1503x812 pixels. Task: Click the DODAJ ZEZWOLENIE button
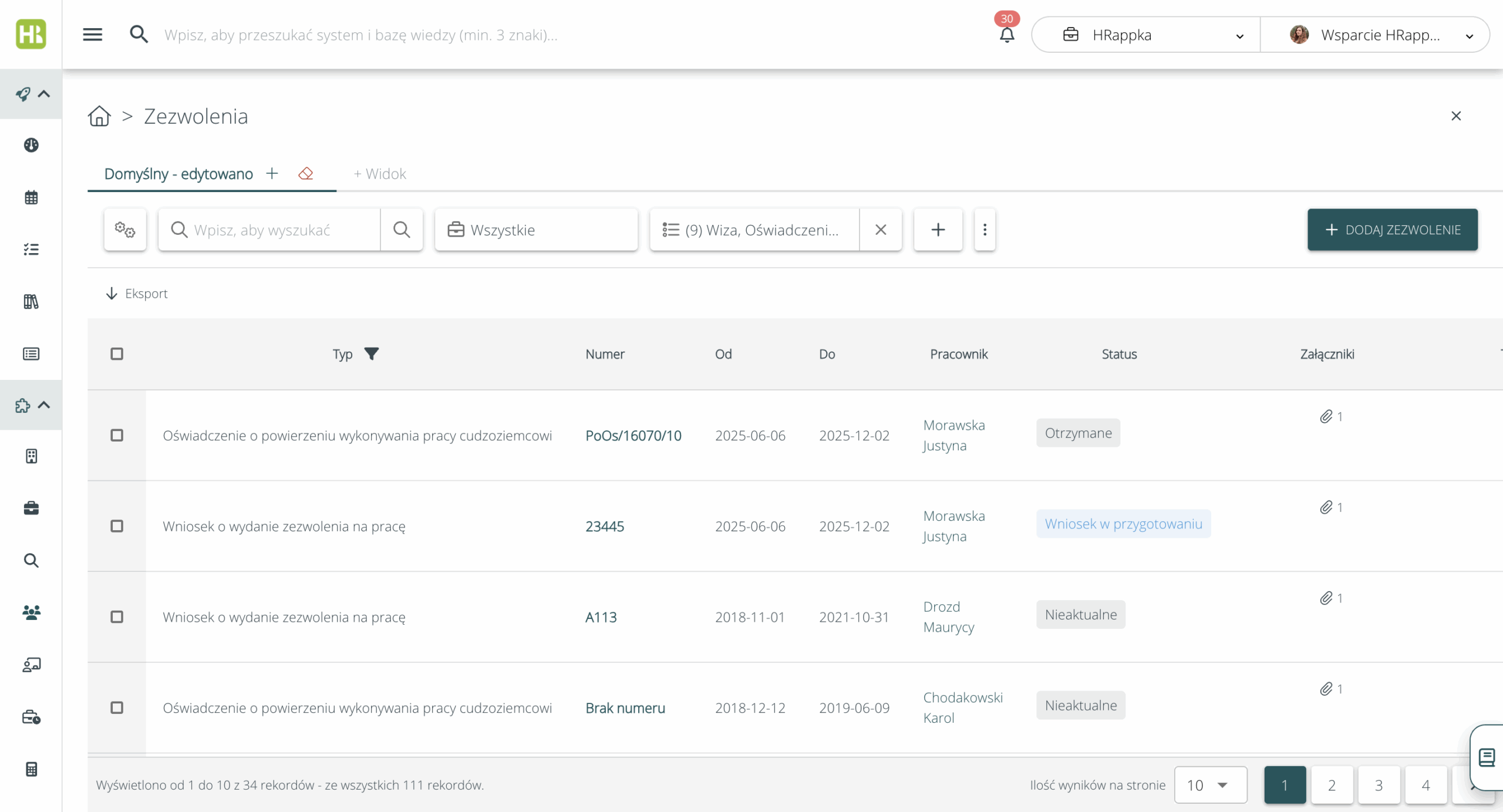point(1392,230)
